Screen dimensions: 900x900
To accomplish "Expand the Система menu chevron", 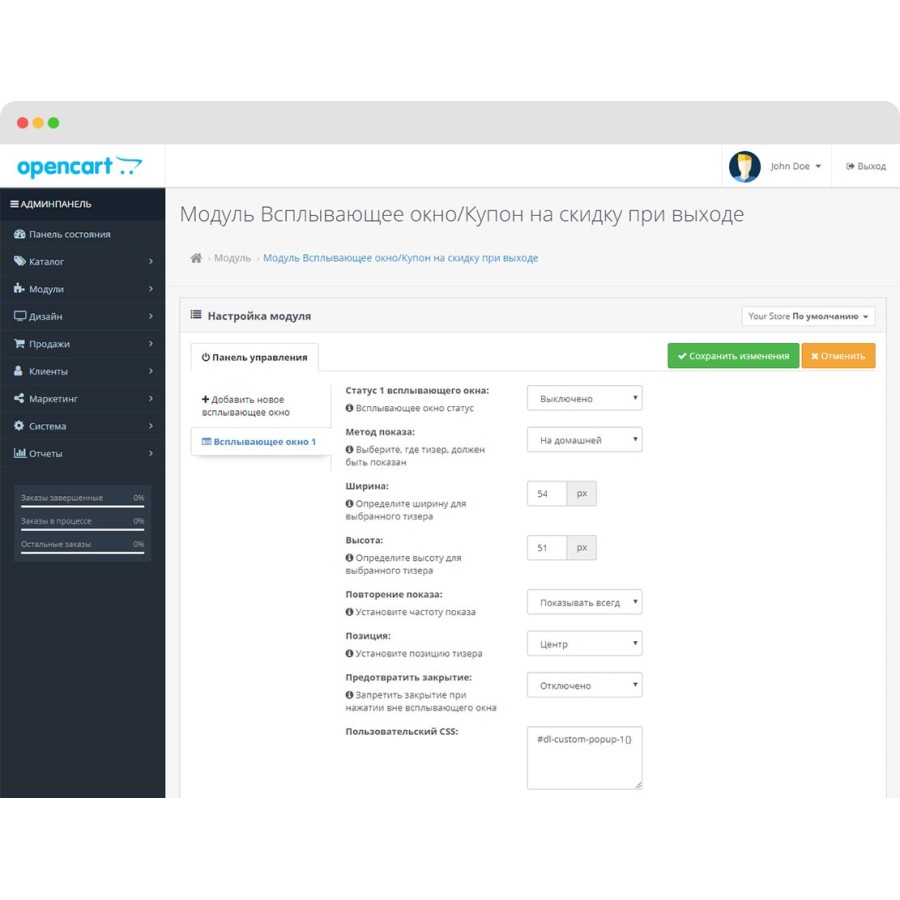I will tap(151, 426).
